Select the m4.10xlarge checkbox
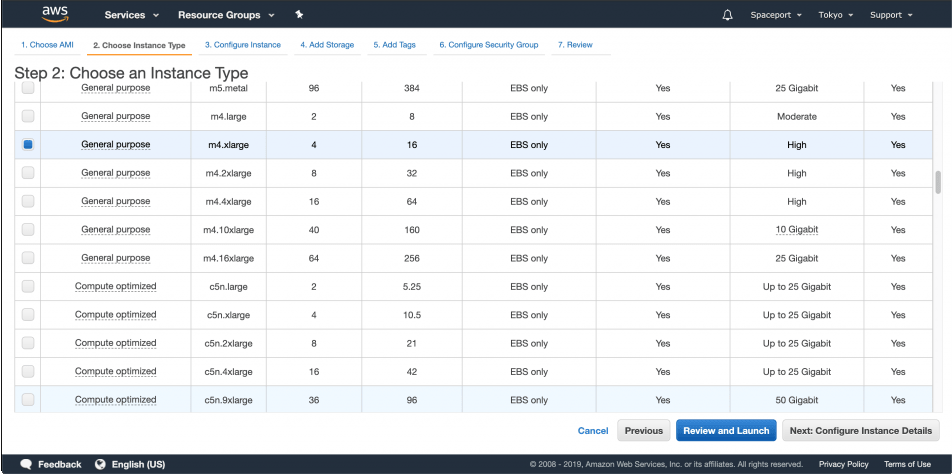 click(28, 229)
